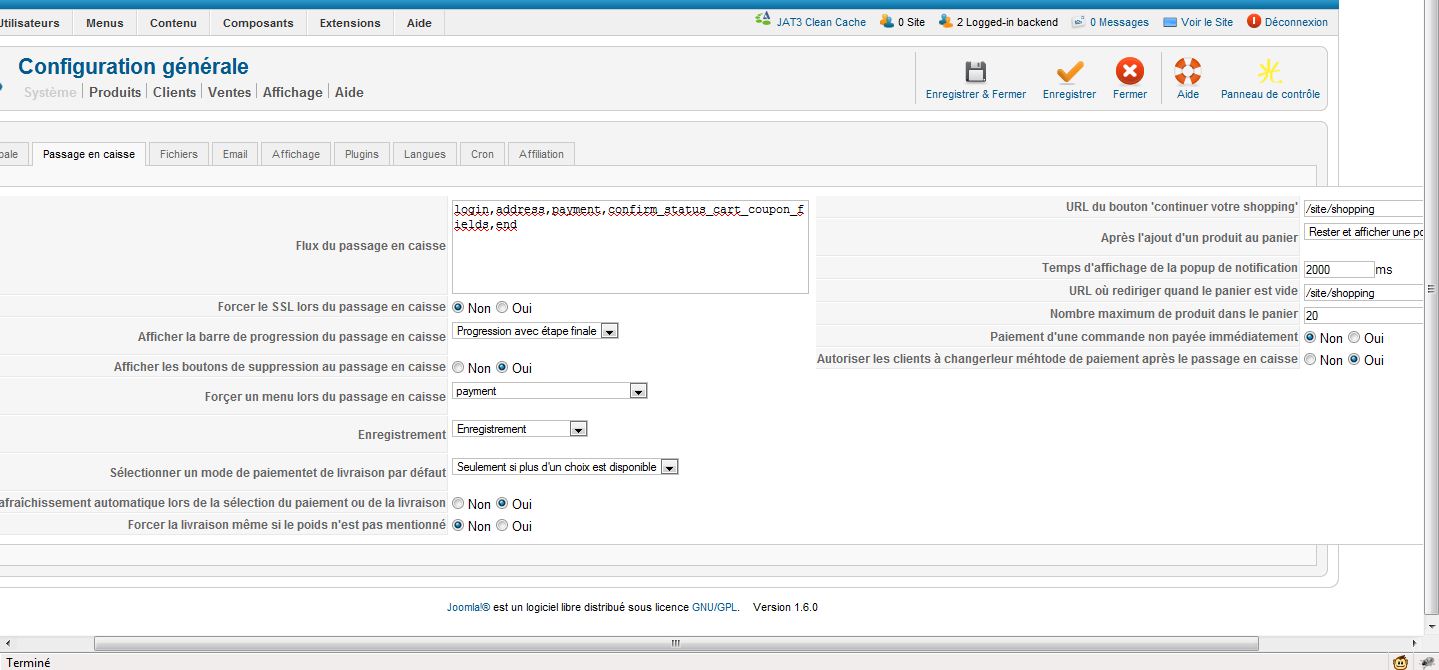The image size is (1439, 670).
Task: Select Oui for Paiement d'une commande non payée
Action: [1354, 338]
